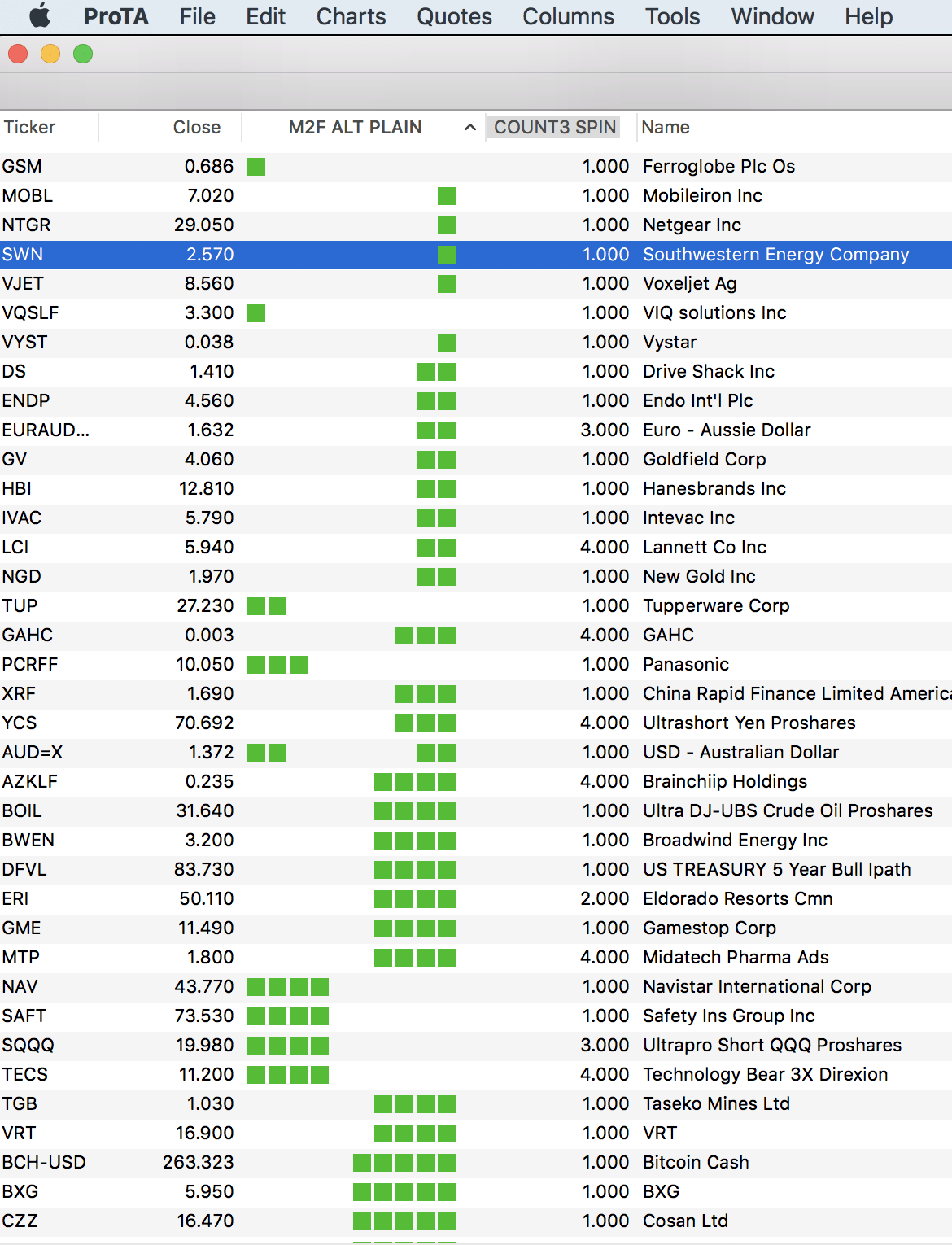The image size is (952, 1245).
Task: Select Brainchiip Holdings name
Action: (x=725, y=782)
